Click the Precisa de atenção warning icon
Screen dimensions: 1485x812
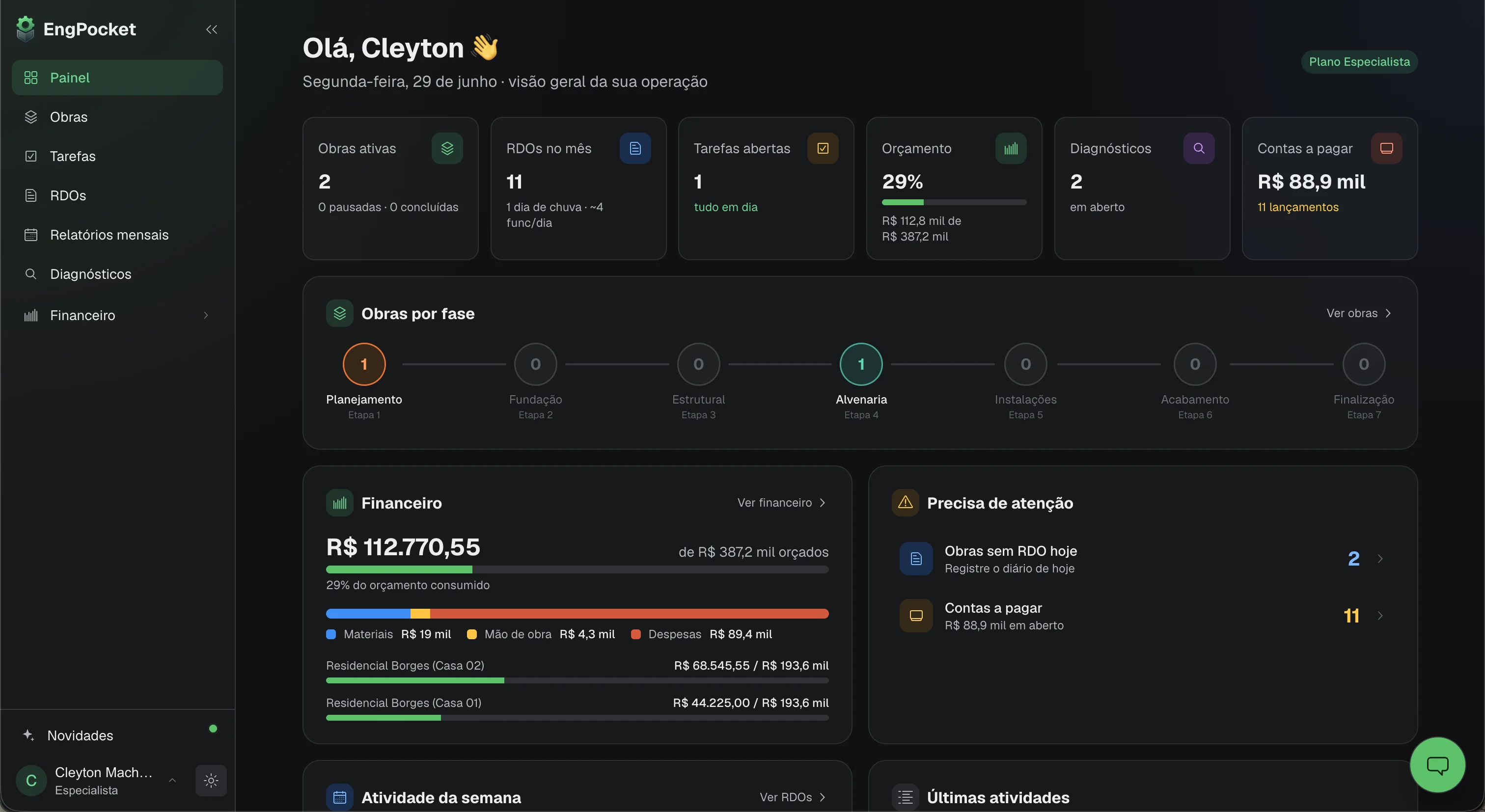pos(906,503)
